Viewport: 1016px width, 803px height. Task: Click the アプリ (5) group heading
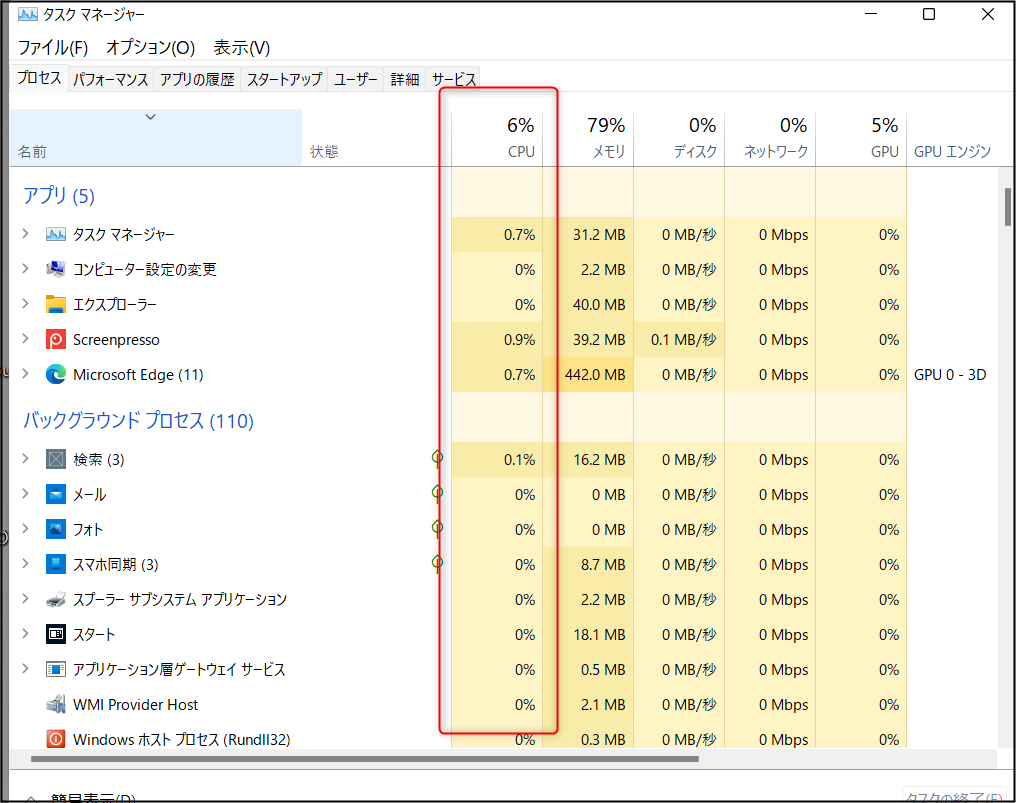pos(59,196)
